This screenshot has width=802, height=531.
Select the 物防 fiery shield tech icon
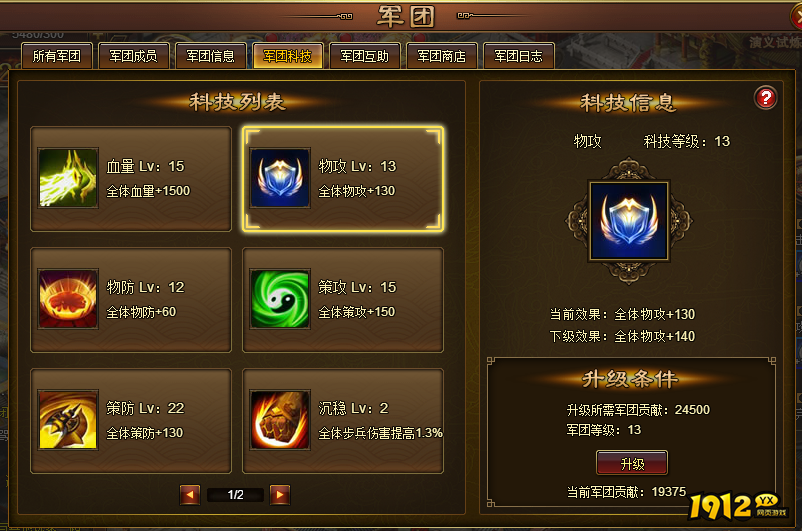tap(68, 299)
